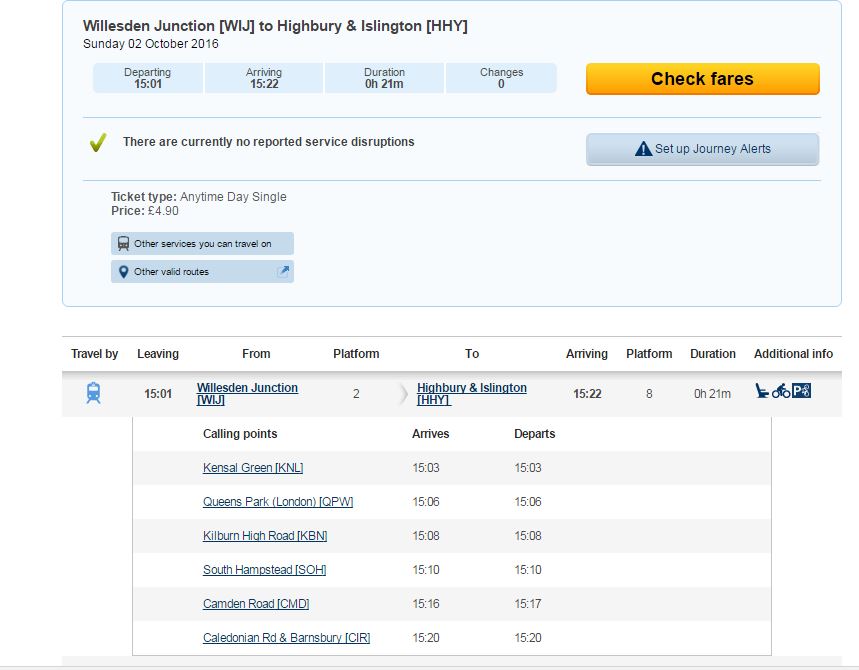Click the arrow between From and To stations

click(404, 394)
